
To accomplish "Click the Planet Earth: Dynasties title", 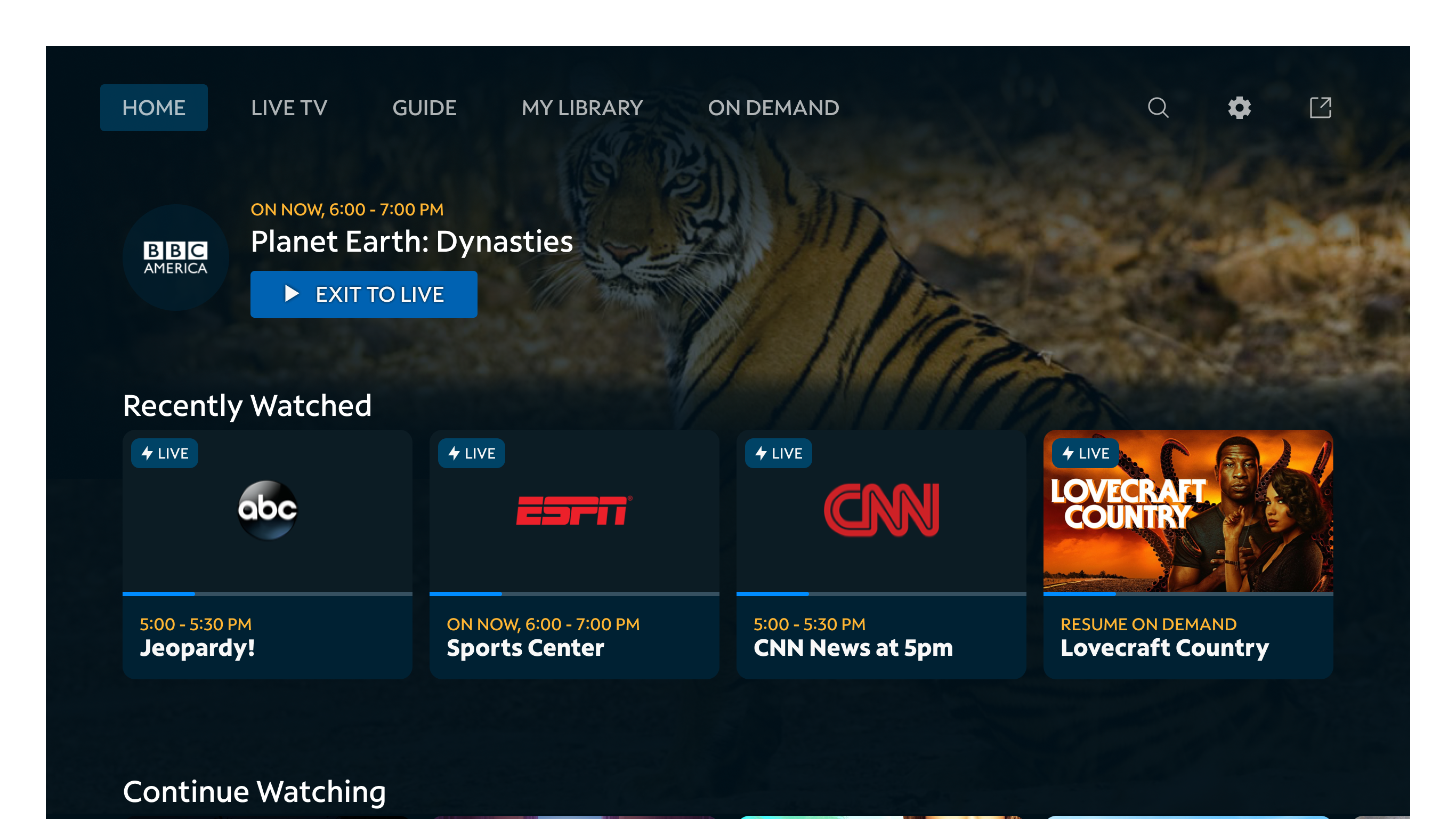I will (412, 242).
